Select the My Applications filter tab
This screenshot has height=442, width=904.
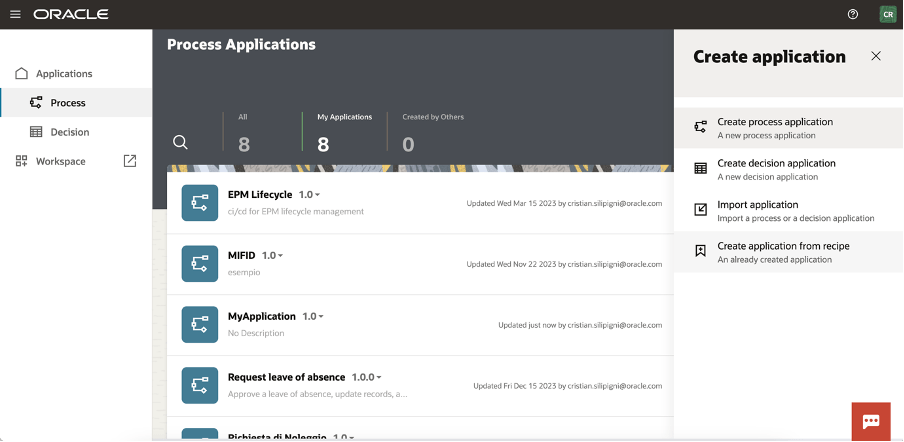click(x=343, y=132)
